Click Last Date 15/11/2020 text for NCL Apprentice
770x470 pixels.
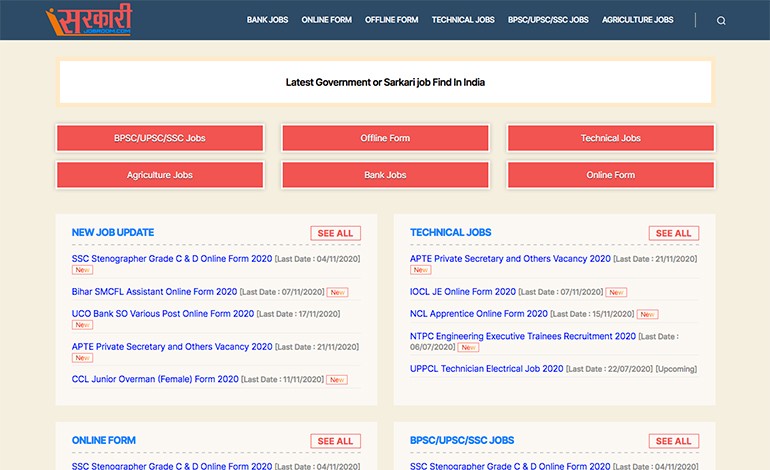pyautogui.click(x=592, y=314)
